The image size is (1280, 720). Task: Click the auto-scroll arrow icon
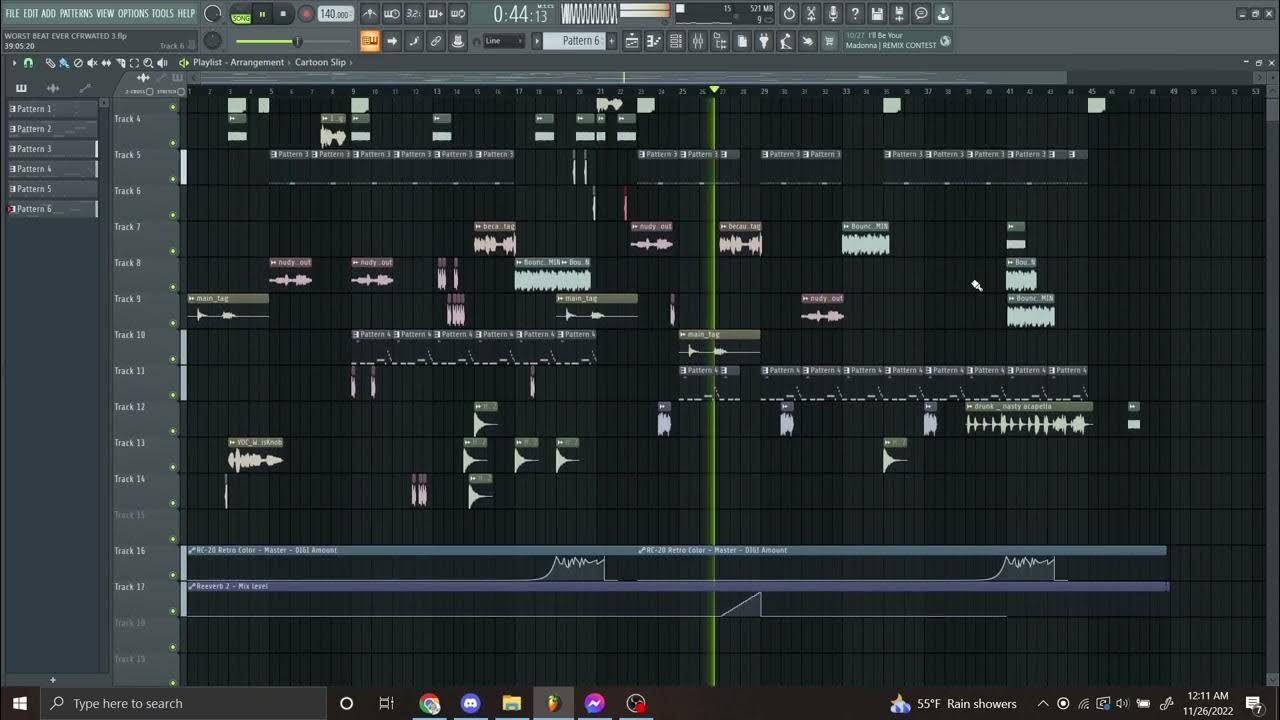click(x=392, y=41)
